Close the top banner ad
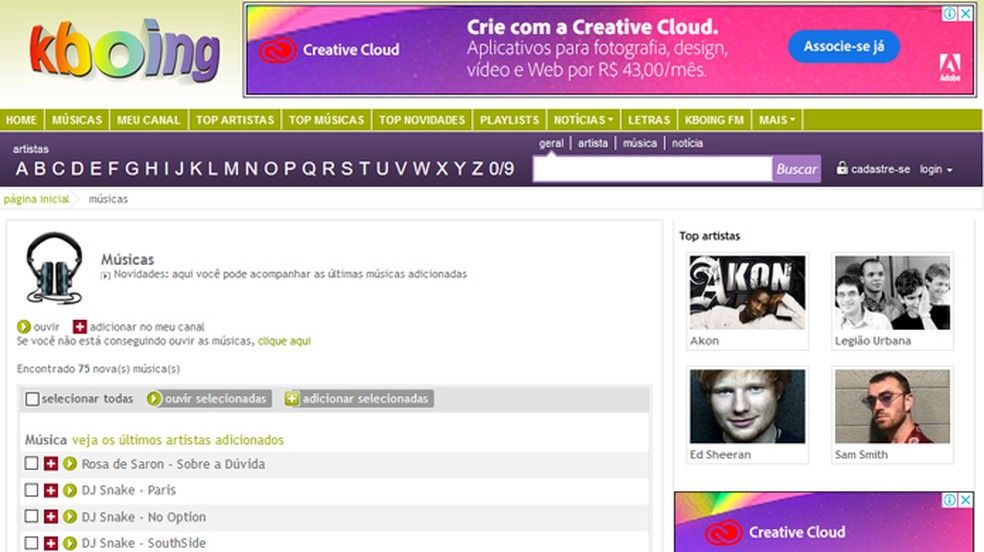 (966, 13)
